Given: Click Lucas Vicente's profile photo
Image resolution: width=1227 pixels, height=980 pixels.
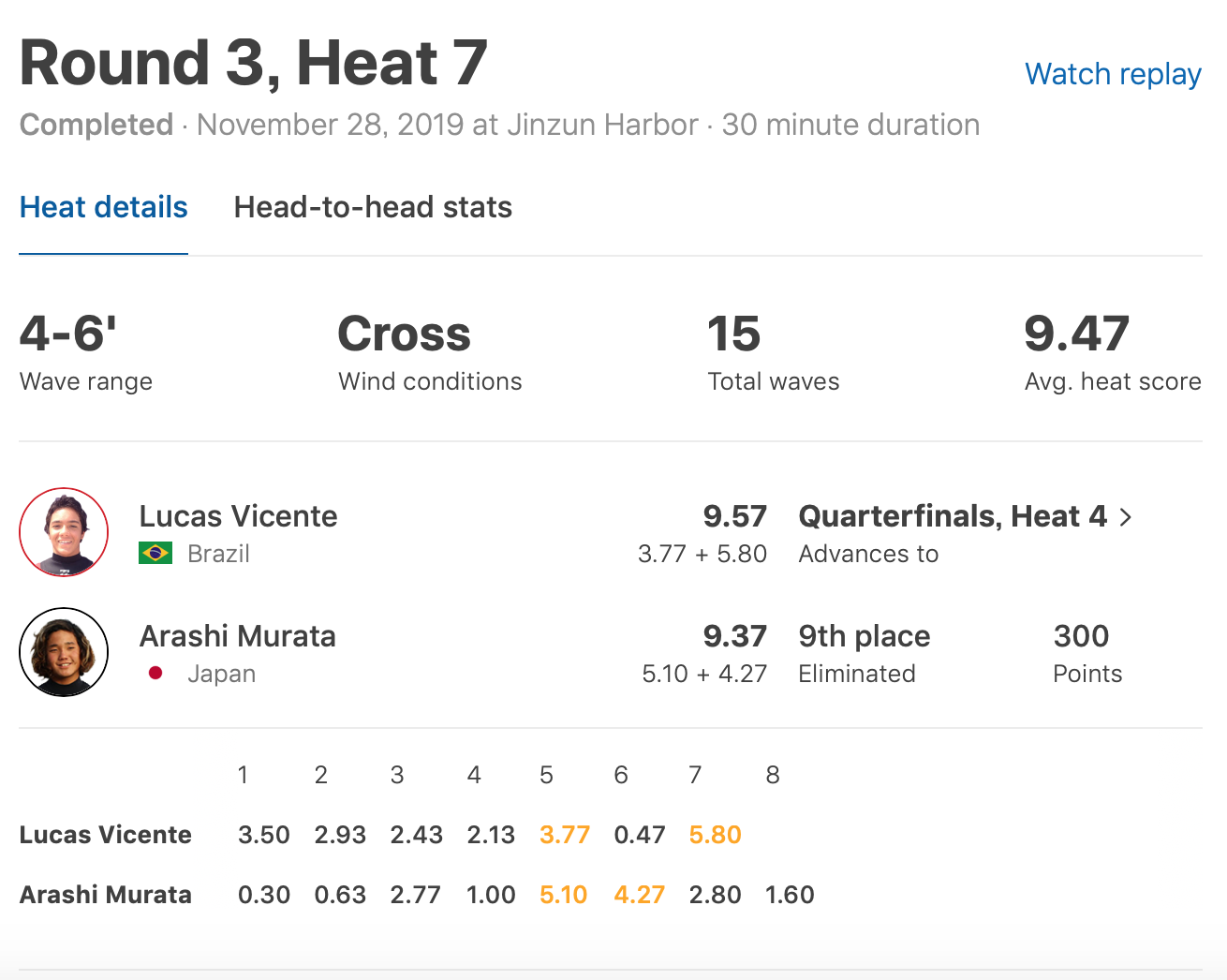Looking at the screenshot, I should pos(64,532).
